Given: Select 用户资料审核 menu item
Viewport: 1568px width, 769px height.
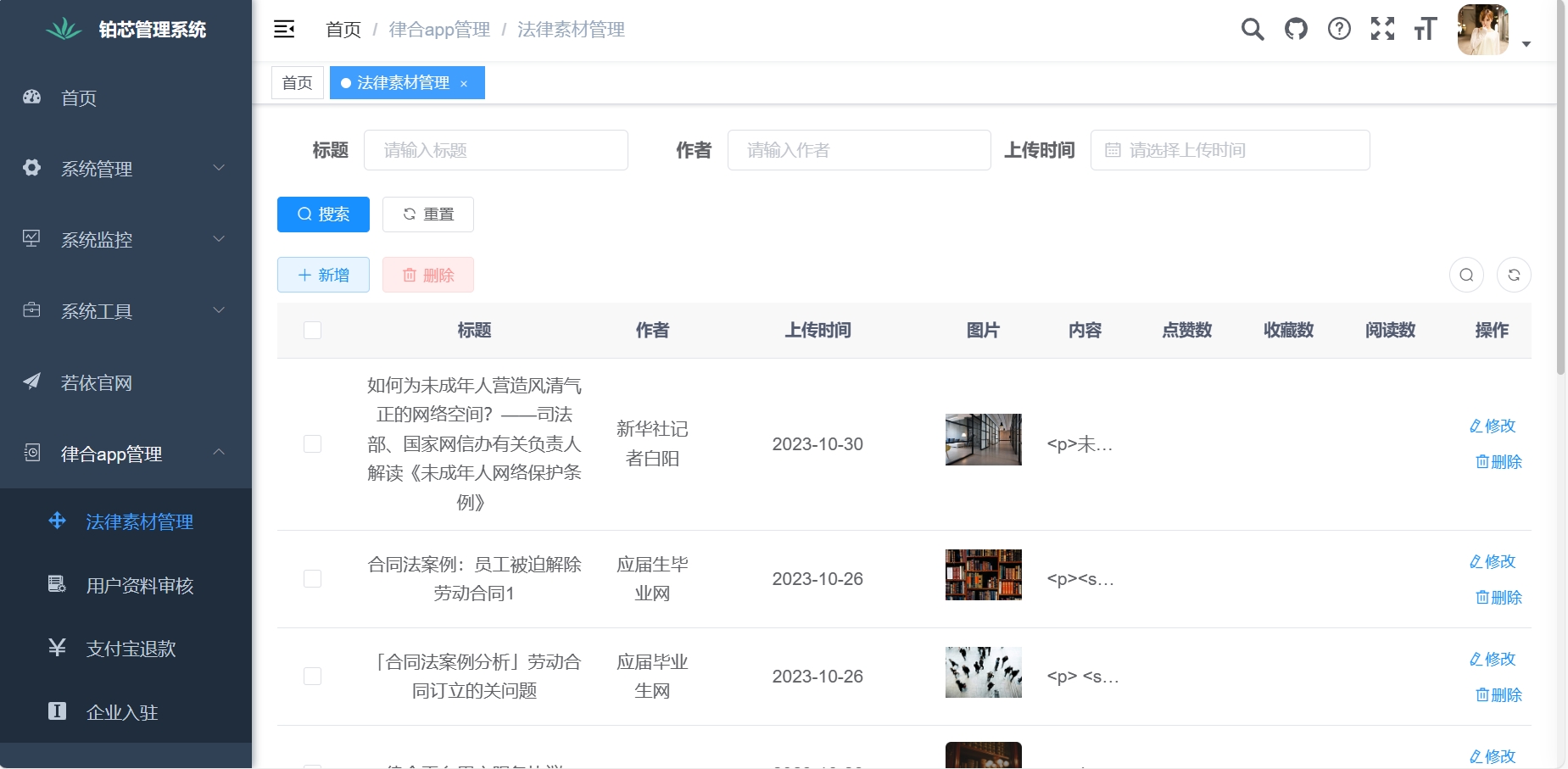Looking at the screenshot, I should pyautogui.click(x=126, y=585).
